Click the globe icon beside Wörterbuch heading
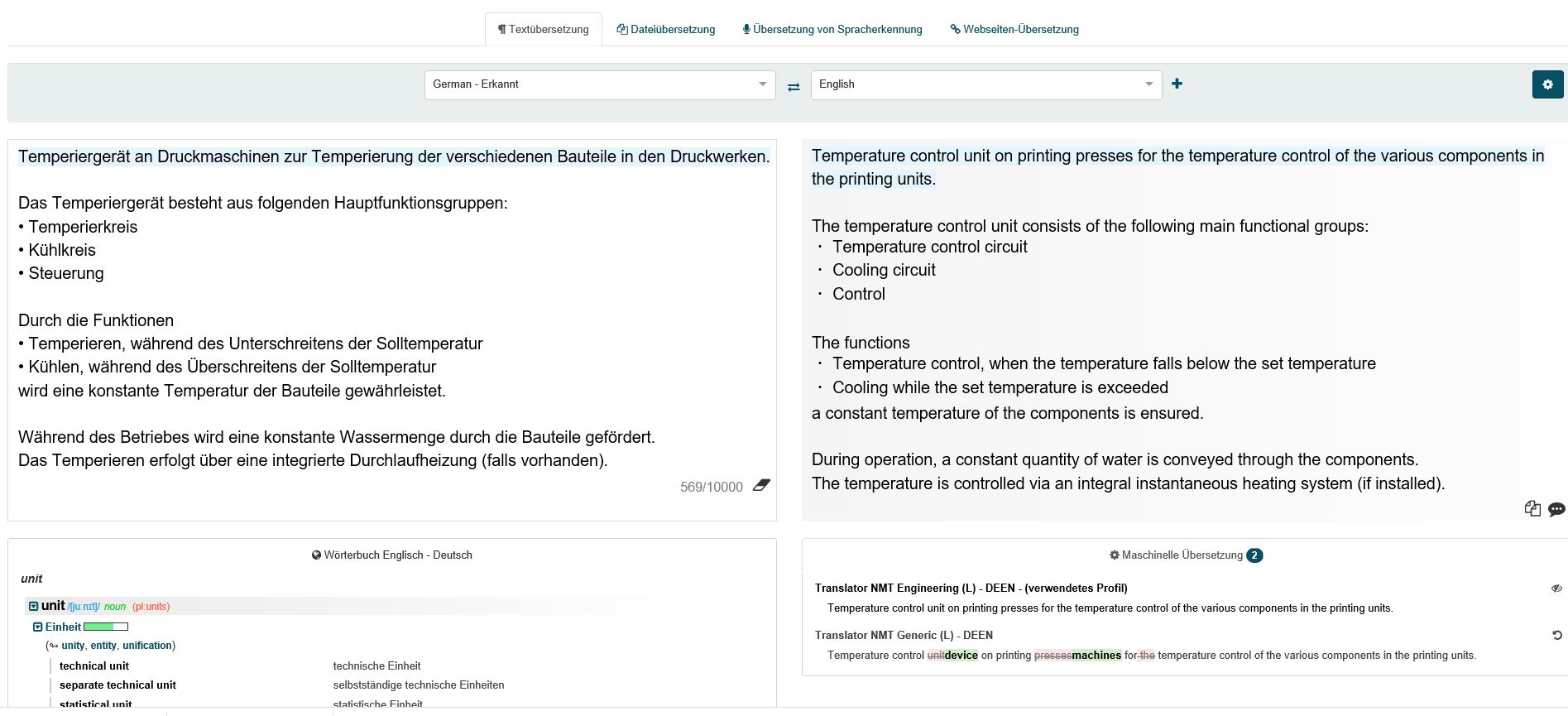The image size is (1568, 716). click(x=316, y=555)
